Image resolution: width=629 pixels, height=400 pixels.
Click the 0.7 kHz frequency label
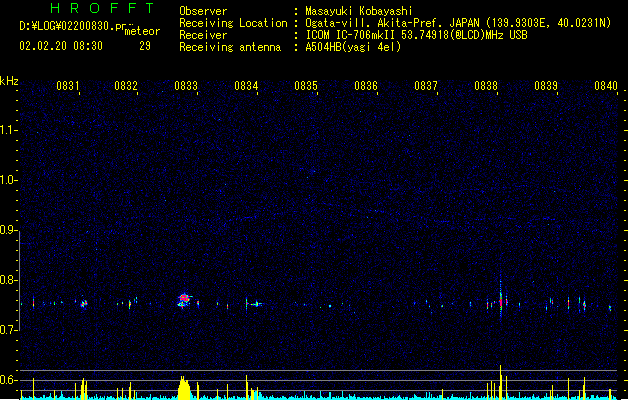(8, 330)
